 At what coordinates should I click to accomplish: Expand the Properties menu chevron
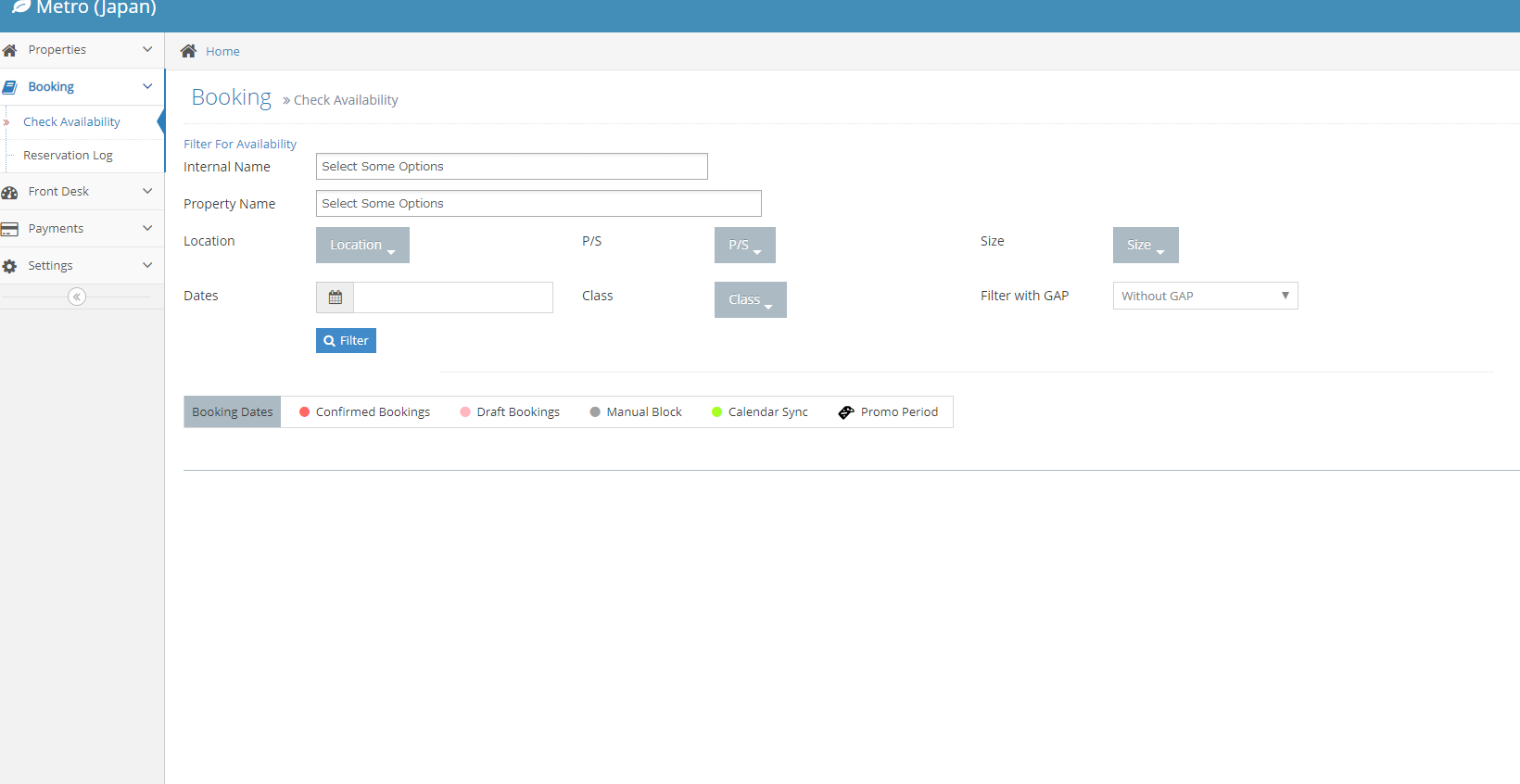coord(147,49)
